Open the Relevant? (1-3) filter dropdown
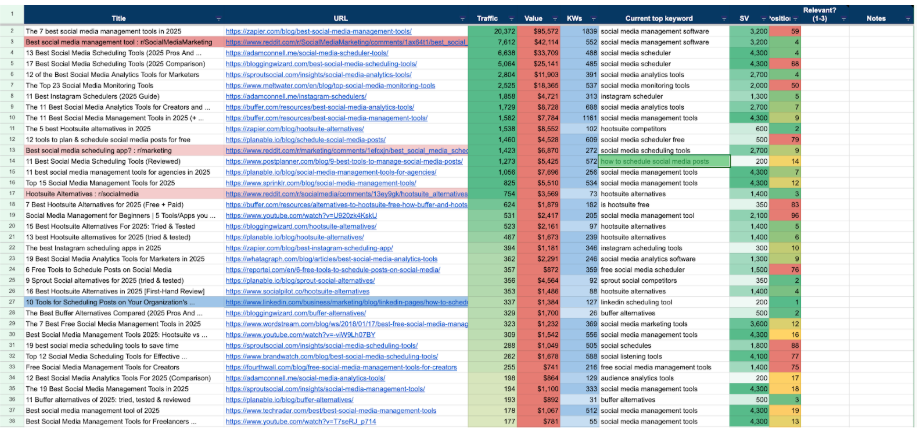The width and height of the screenshot is (917, 432). 844,19
